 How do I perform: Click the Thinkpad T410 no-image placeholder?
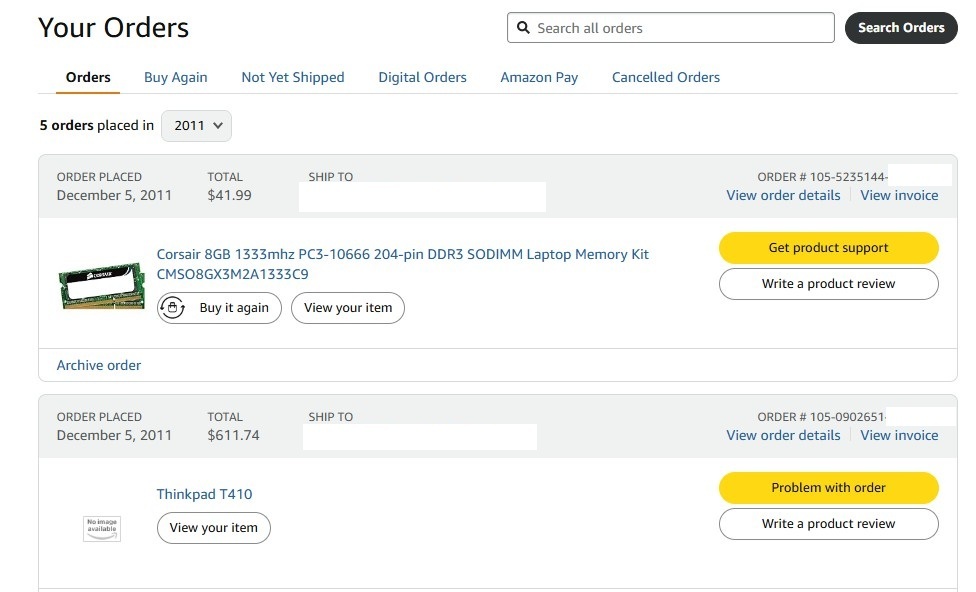[x=102, y=527]
